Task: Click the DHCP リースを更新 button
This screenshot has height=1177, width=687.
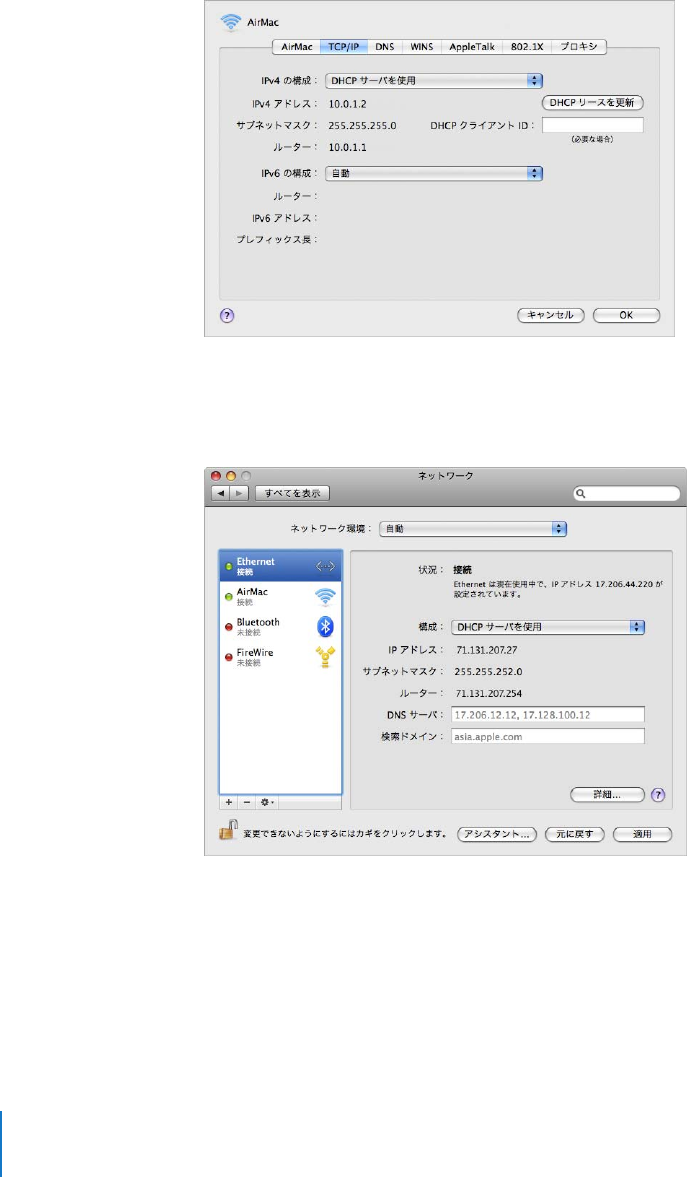Action: (x=592, y=103)
